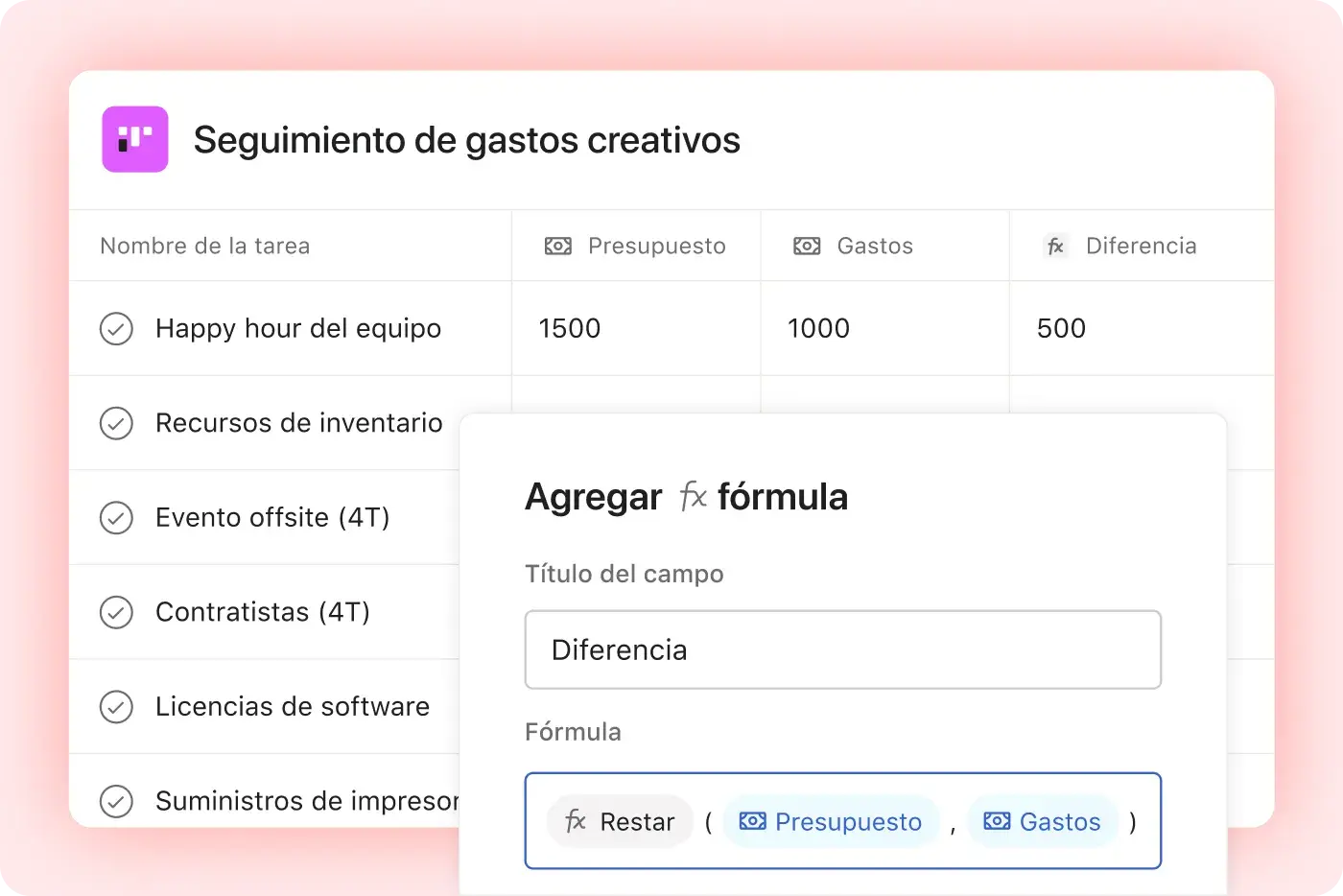Open the Licencias de software task
The width and height of the screenshot is (1343, 896).
coord(293,707)
